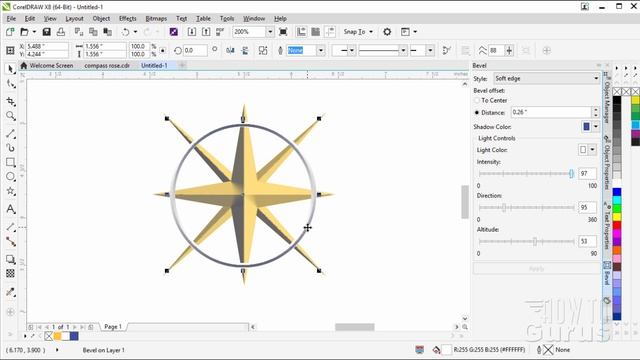Expand the zoom level dropdown

click(x=270, y=32)
